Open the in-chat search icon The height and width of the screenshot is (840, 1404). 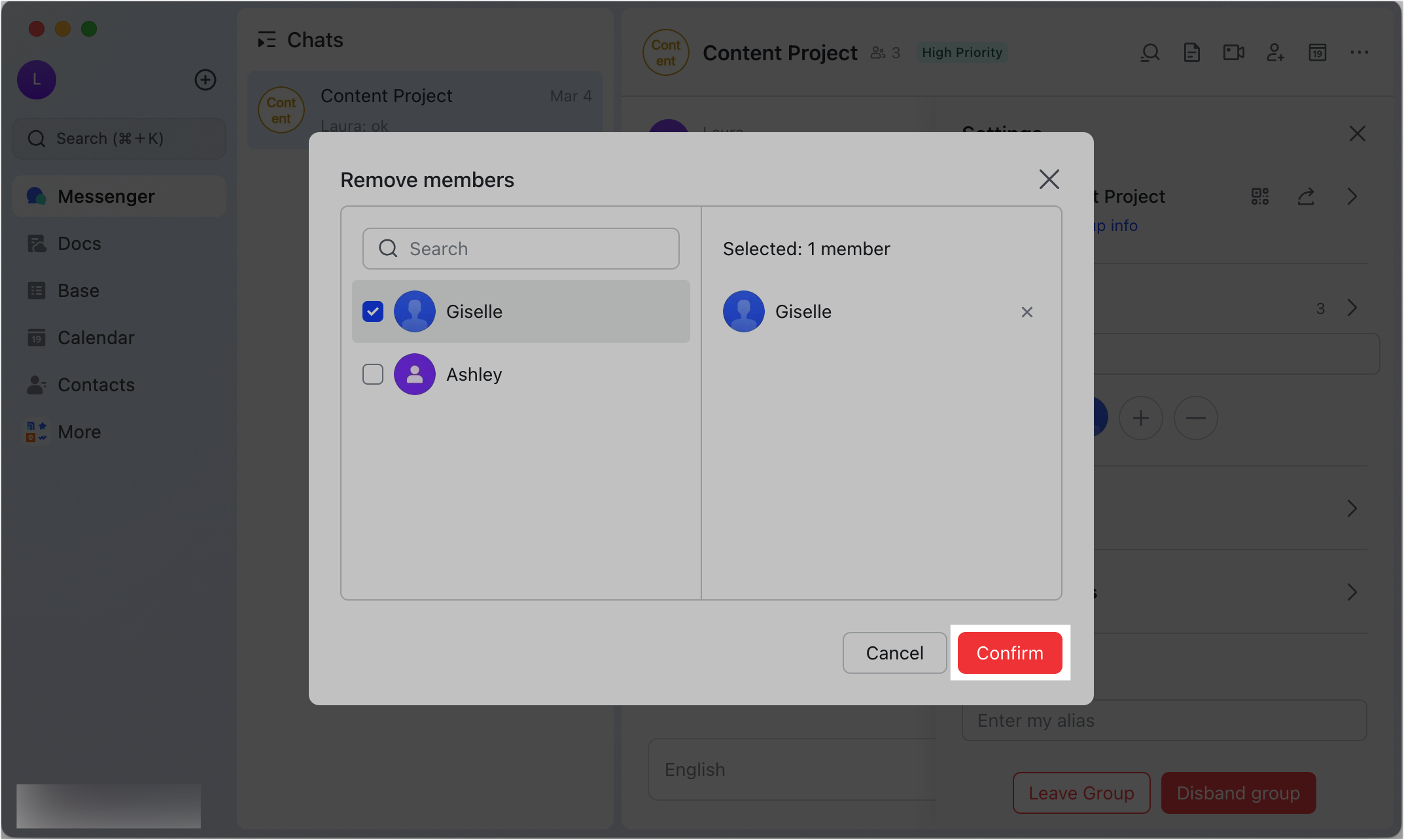[x=1150, y=52]
